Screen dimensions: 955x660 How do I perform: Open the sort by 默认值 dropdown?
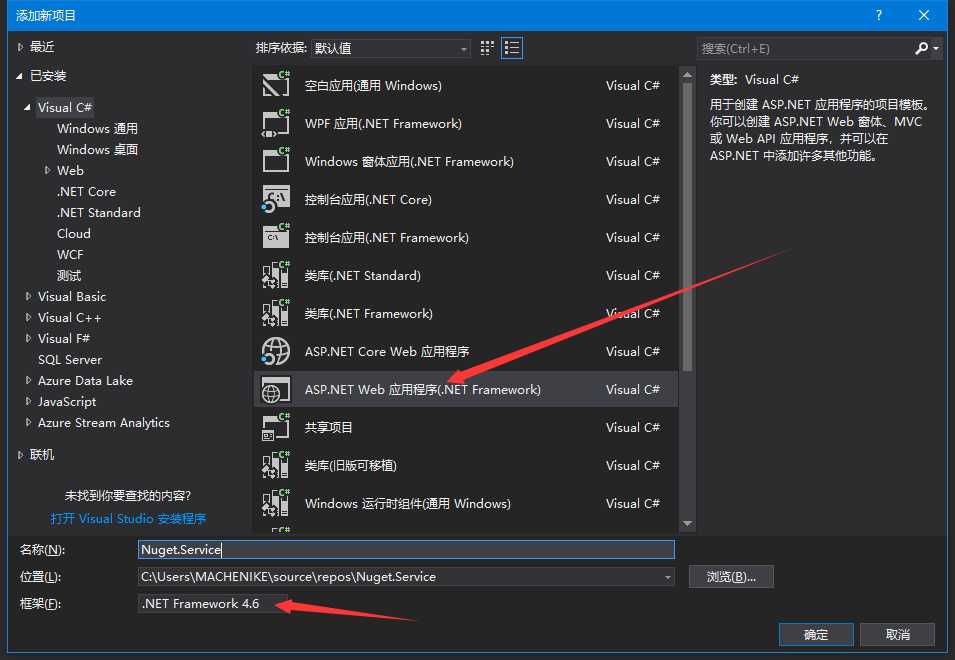pos(391,48)
